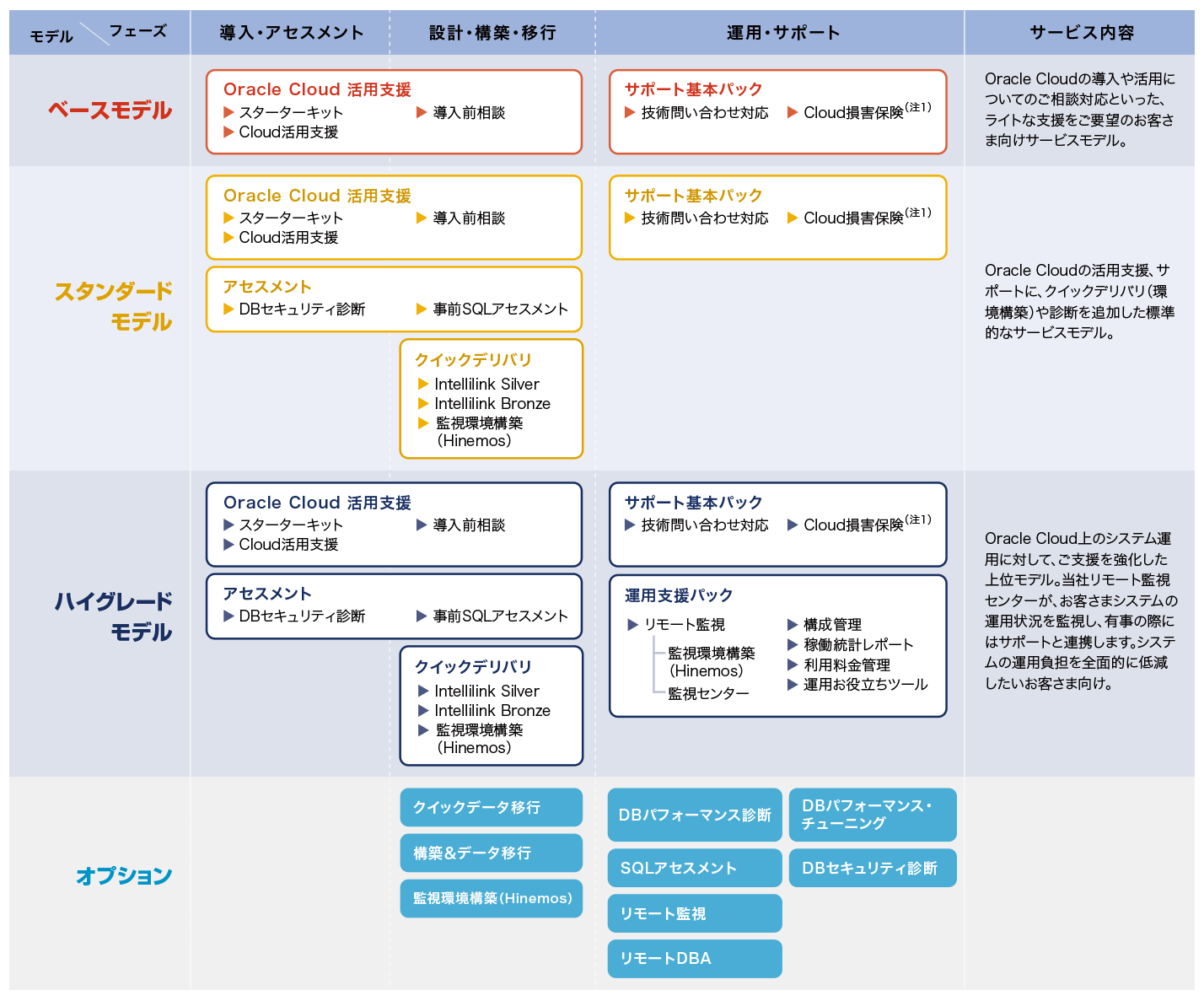Click the blue 監視環境構築(Hinemos) option button
Viewport: 1204px width, 1001px height.
coord(492,899)
